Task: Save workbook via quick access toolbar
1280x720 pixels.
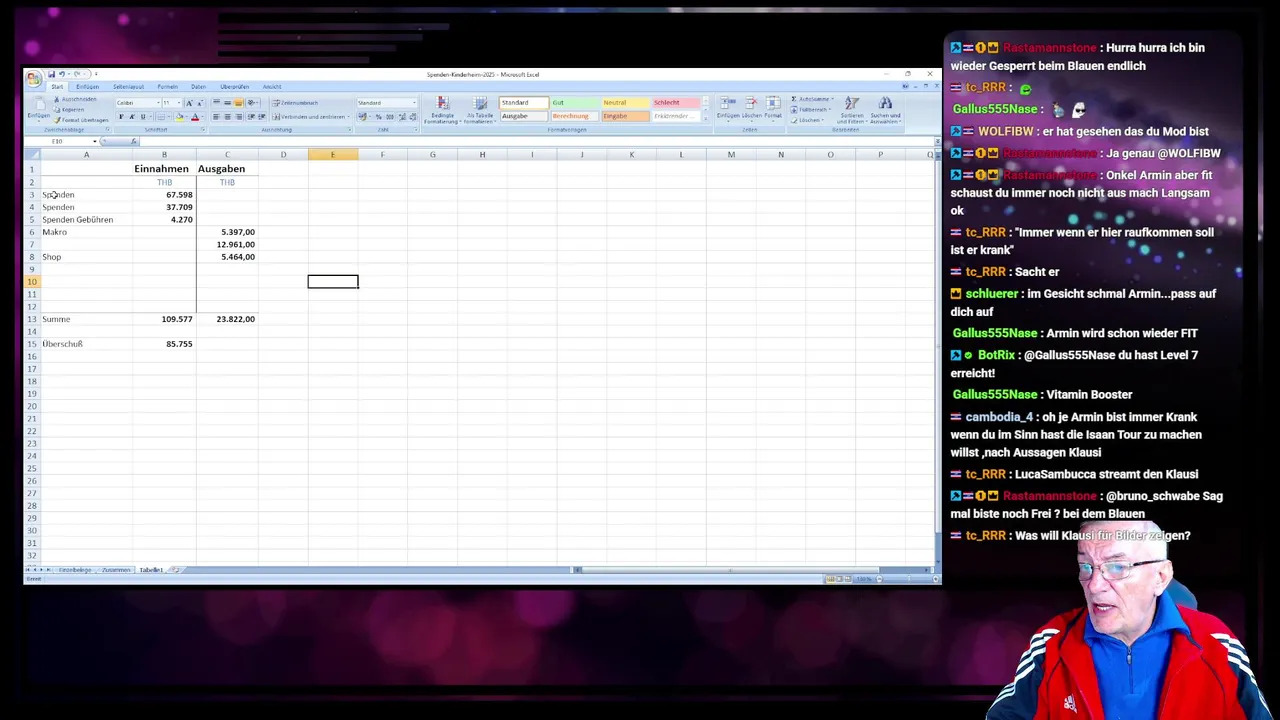Action: coord(52,74)
